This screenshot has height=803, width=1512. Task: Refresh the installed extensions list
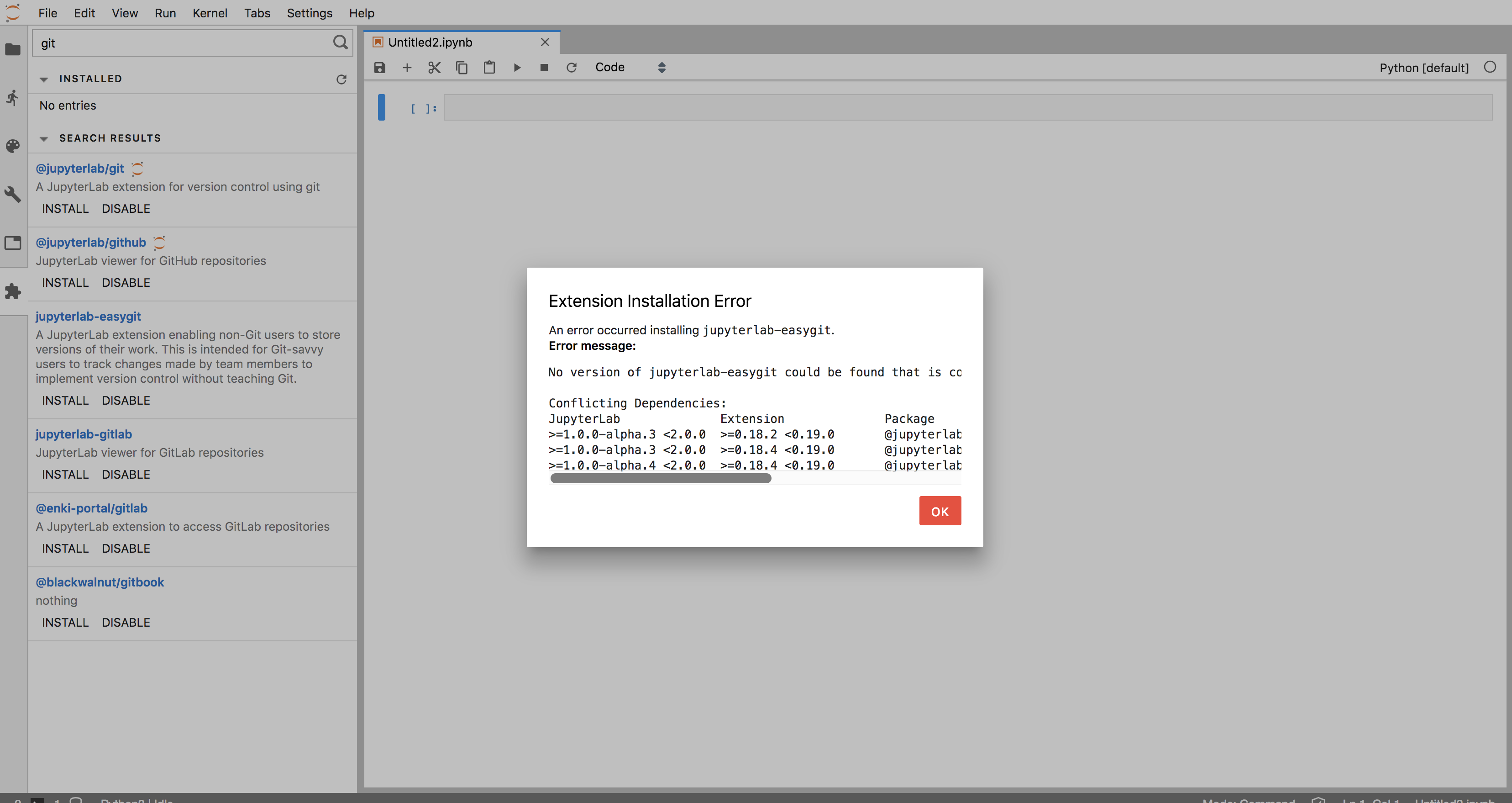point(341,79)
